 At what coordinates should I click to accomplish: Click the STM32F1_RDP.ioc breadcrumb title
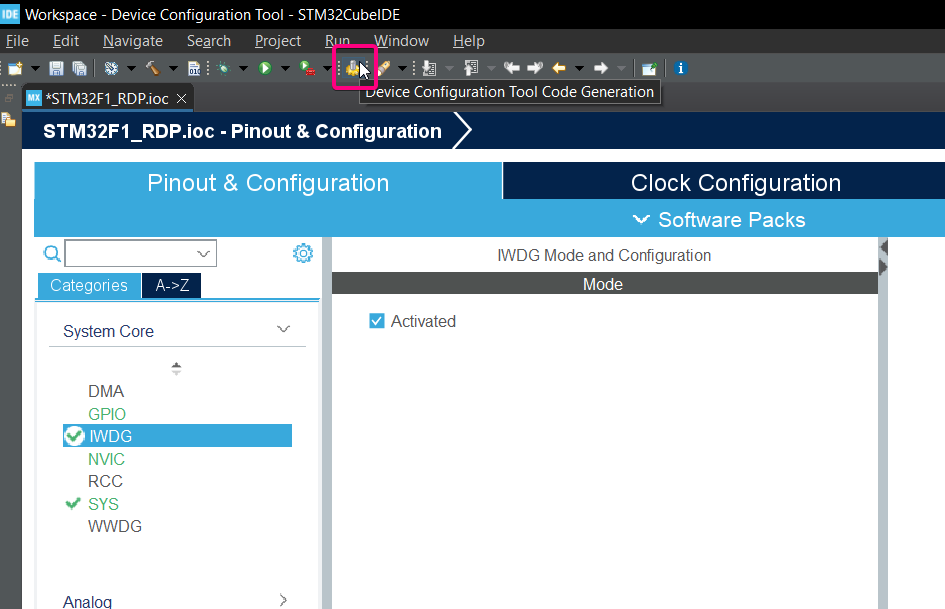click(x=242, y=131)
